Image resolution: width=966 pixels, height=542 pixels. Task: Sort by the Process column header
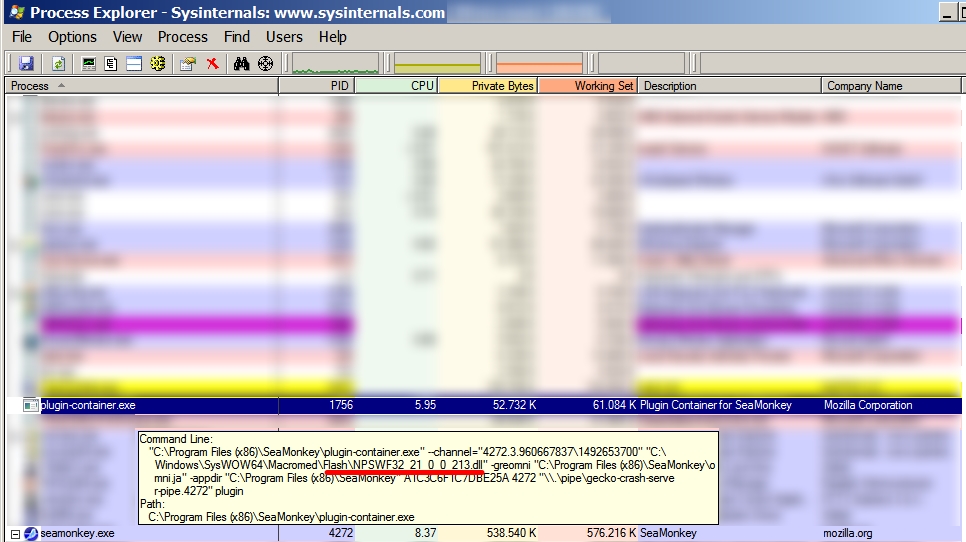click(x=142, y=86)
